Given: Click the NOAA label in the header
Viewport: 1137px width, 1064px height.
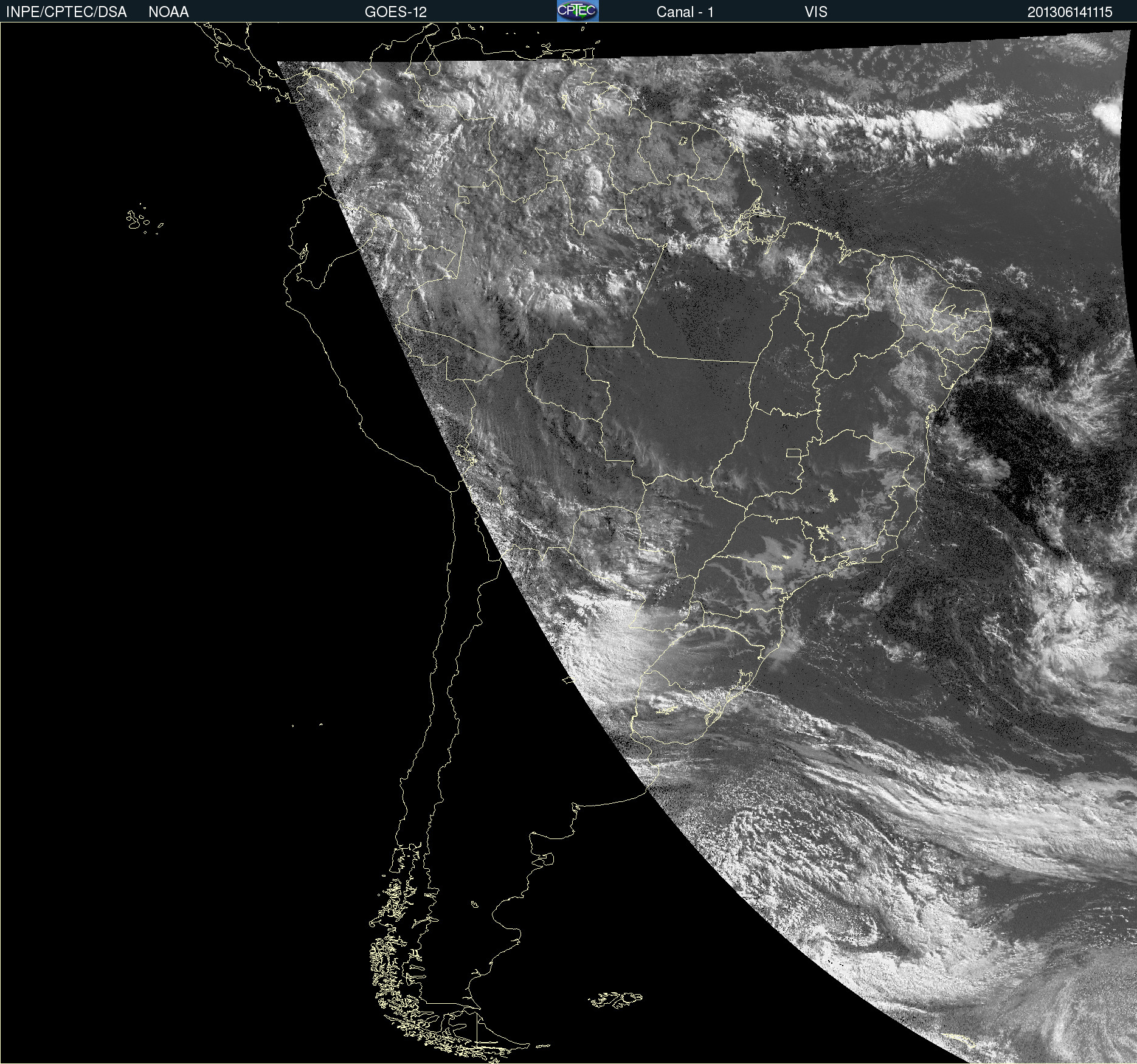Looking at the screenshot, I should [168, 12].
